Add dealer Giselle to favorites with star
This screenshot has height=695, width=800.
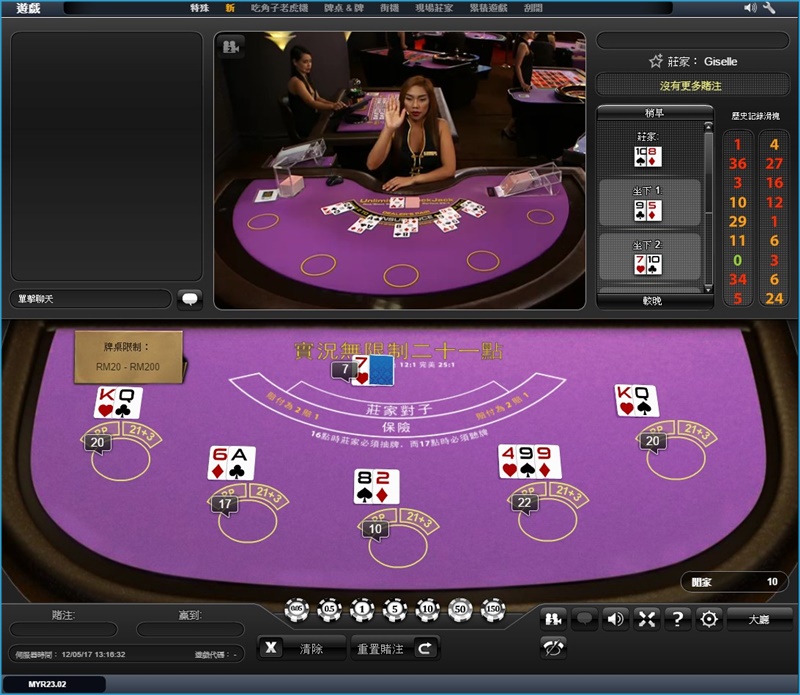coord(656,61)
